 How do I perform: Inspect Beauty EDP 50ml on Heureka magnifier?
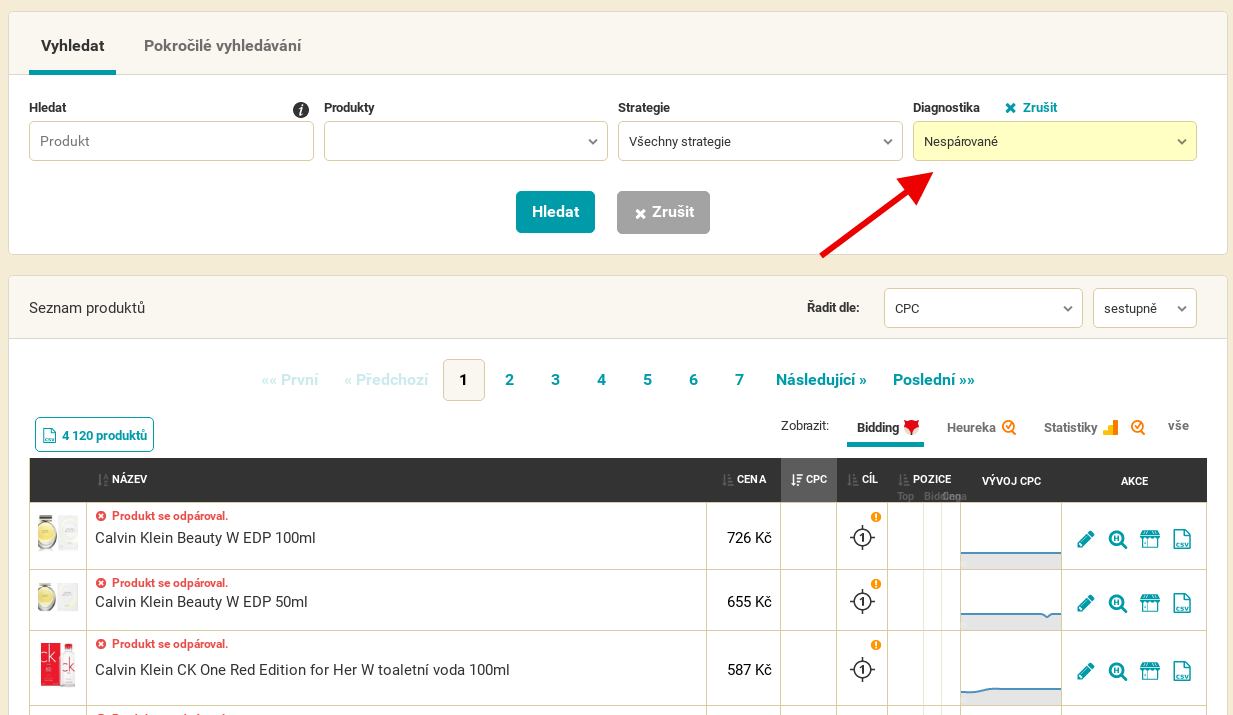coord(1117,604)
